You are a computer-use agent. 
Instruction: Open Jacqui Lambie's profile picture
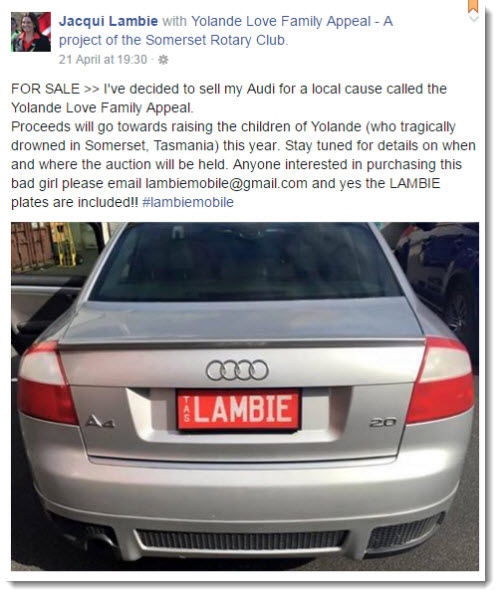pos(31,32)
